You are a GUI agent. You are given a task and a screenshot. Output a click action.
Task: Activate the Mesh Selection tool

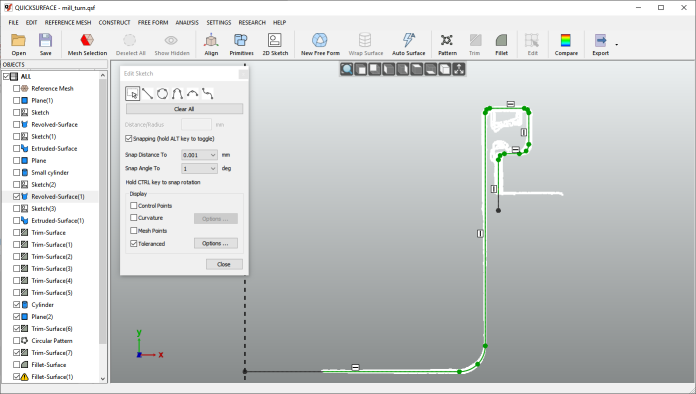[87, 44]
